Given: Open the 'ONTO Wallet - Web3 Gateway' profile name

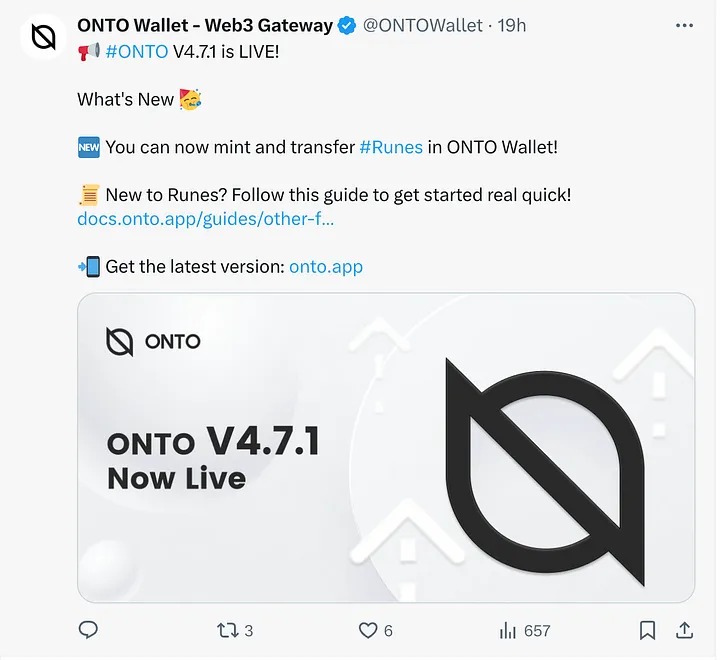Looking at the screenshot, I should coord(204,26).
